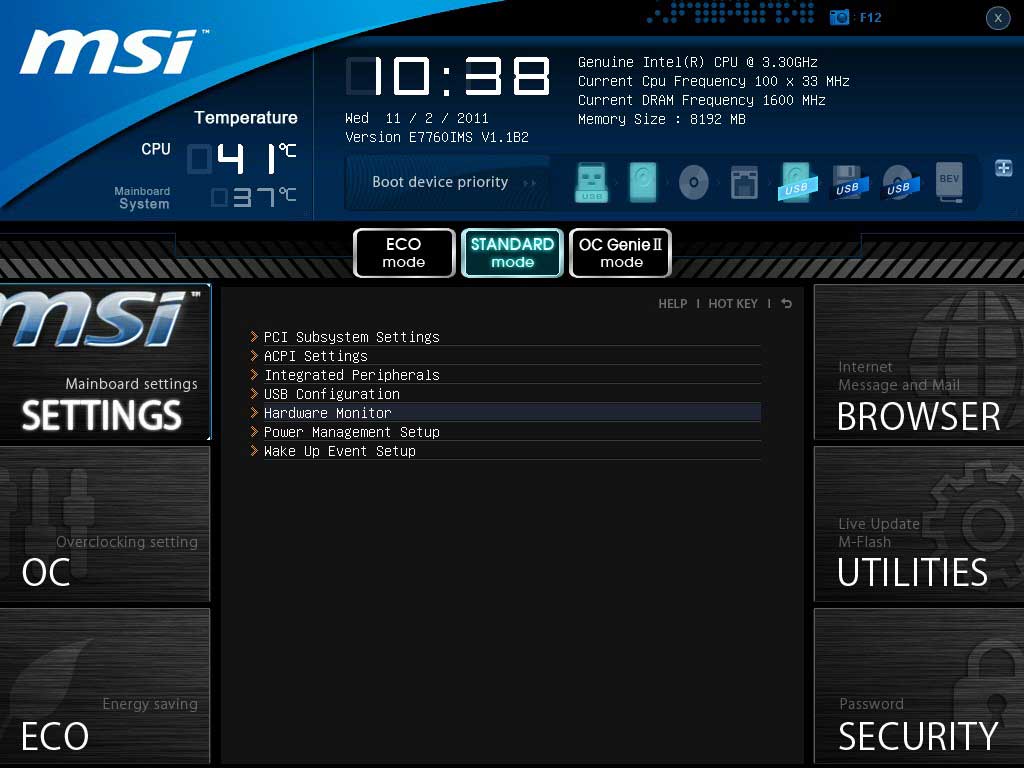Image resolution: width=1024 pixels, height=768 pixels.
Task: Select the CD/DVD boot device icon
Action: 694,182
